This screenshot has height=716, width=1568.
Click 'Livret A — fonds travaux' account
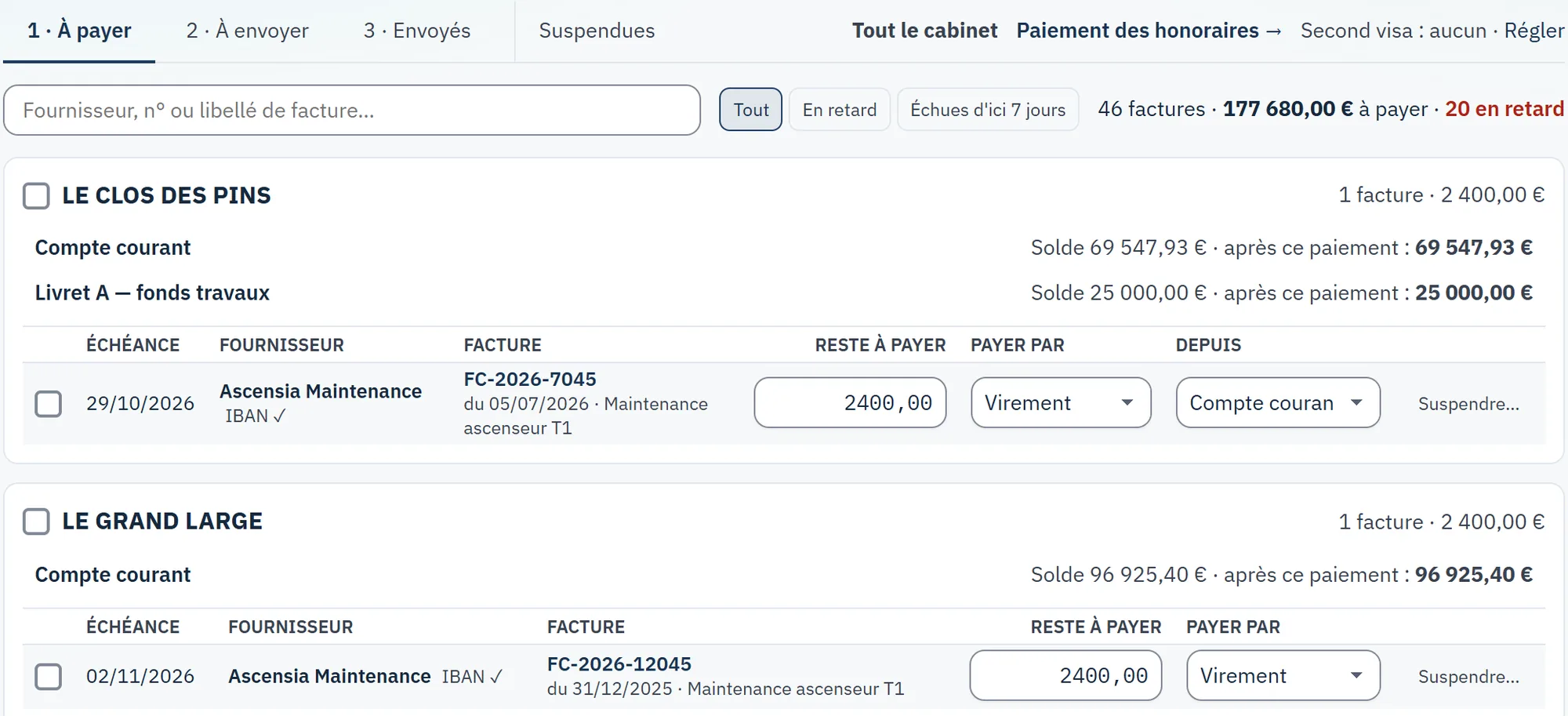(152, 293)
